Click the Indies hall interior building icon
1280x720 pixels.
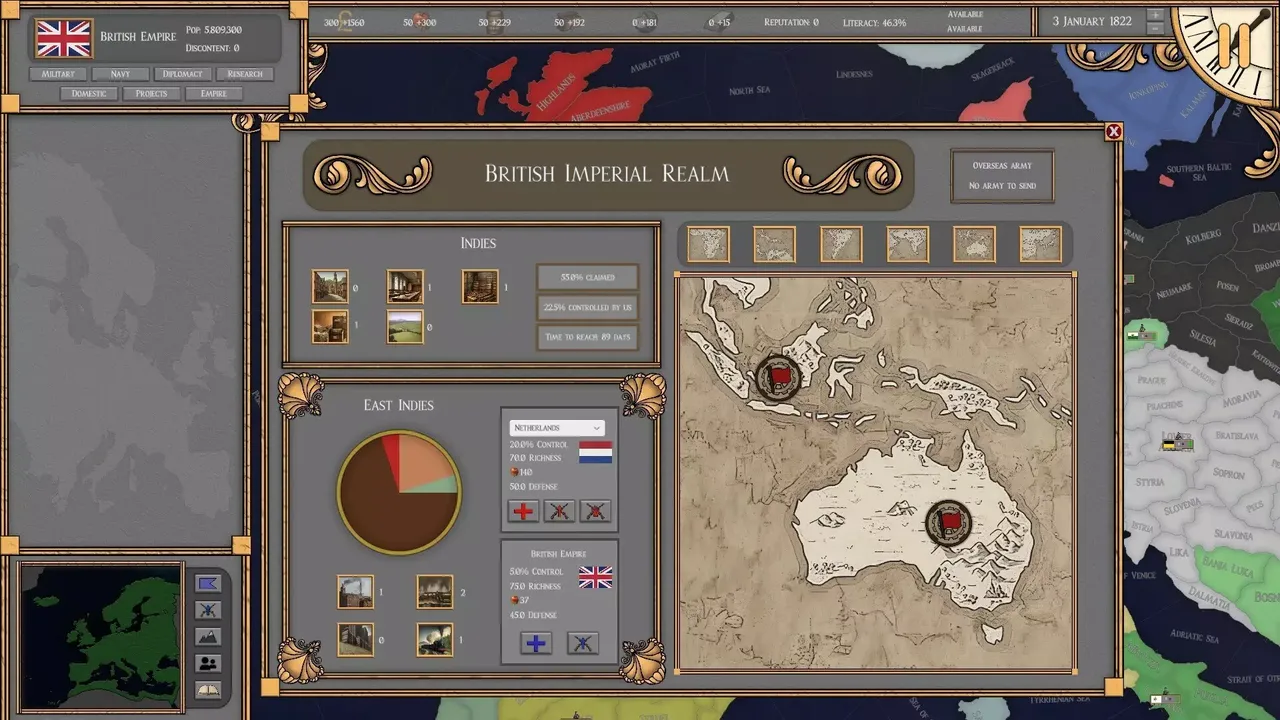[x=405, y=287]
